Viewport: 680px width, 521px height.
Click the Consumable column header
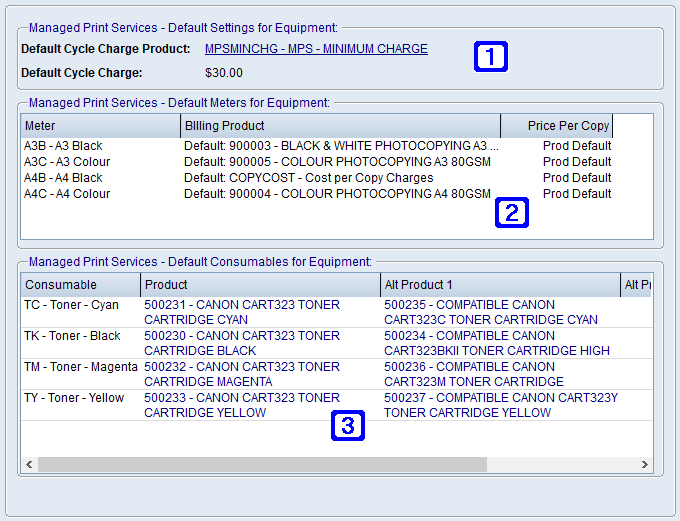point(80,285)
